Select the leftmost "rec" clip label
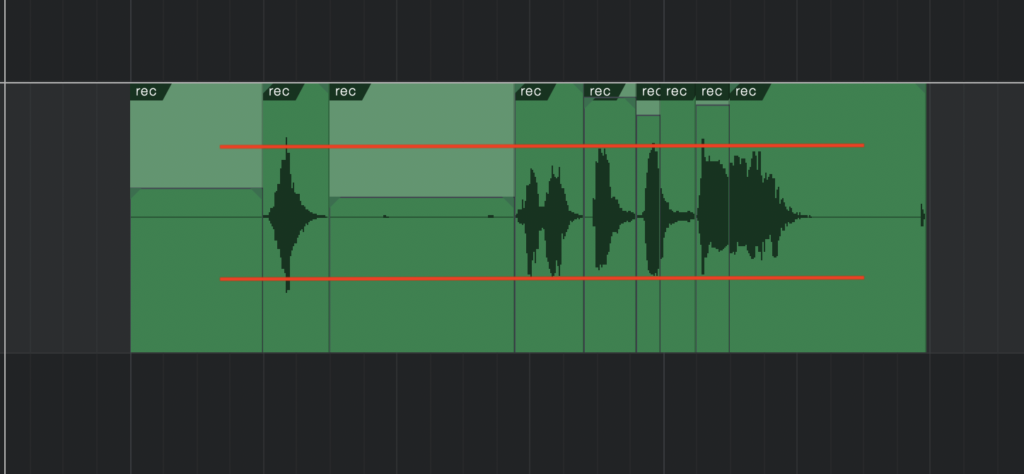Viewport: 1024px width, 474px height. (147, 92)
